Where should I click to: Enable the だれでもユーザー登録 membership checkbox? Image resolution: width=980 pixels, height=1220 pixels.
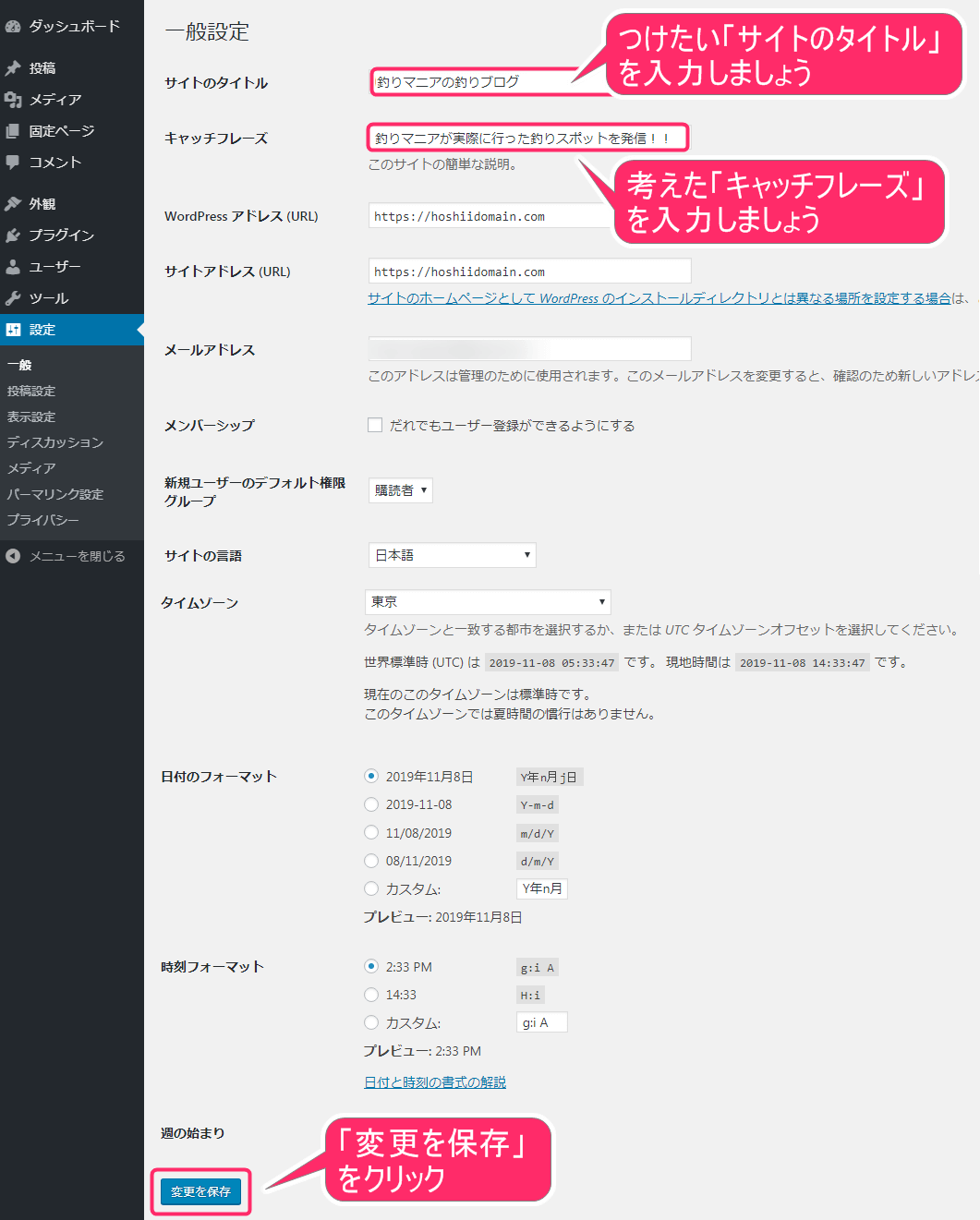(x=375, y=425)
